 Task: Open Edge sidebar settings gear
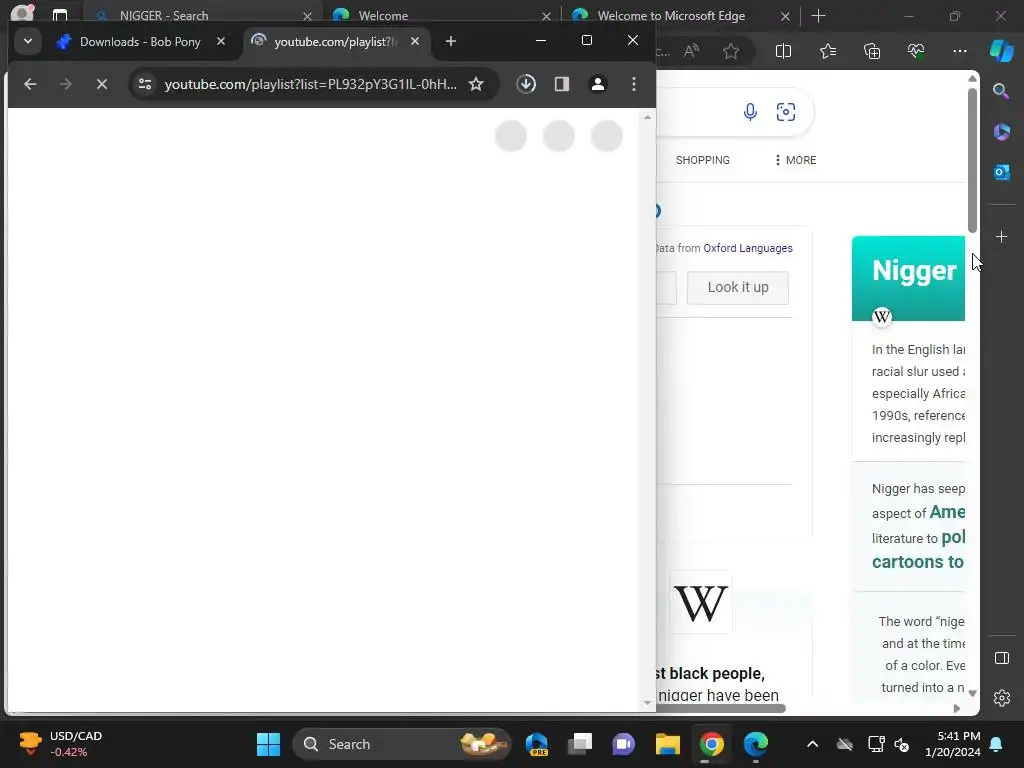point(1001,698)
